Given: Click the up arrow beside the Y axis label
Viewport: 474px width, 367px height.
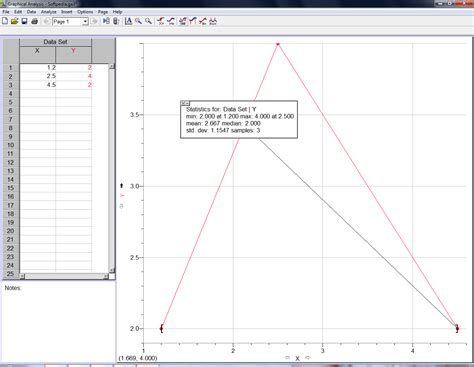Looking at the screenshot, I should [x=122, y=185].
